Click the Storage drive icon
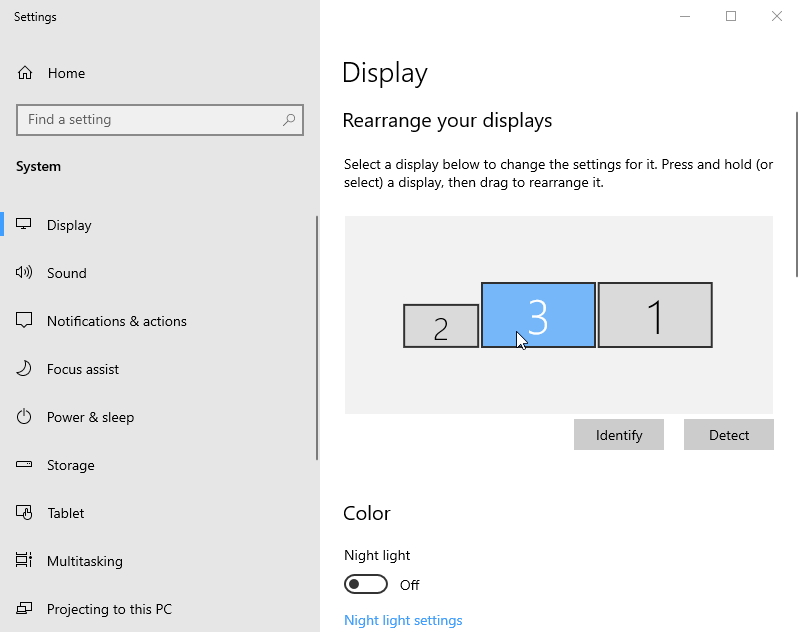Screen dimensions: 800x632 pos(25,465)
